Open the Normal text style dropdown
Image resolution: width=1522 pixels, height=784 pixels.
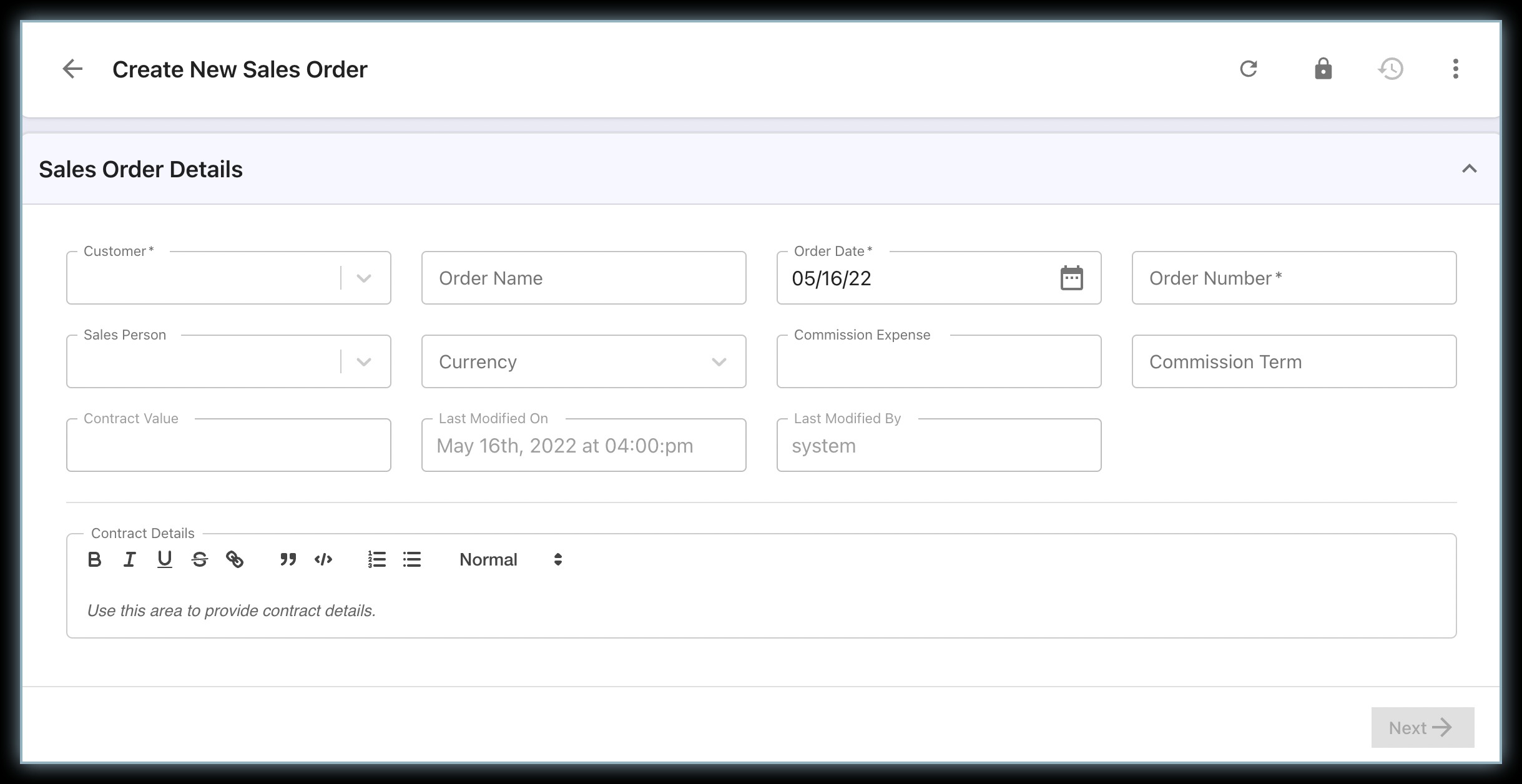click(511, 559)
